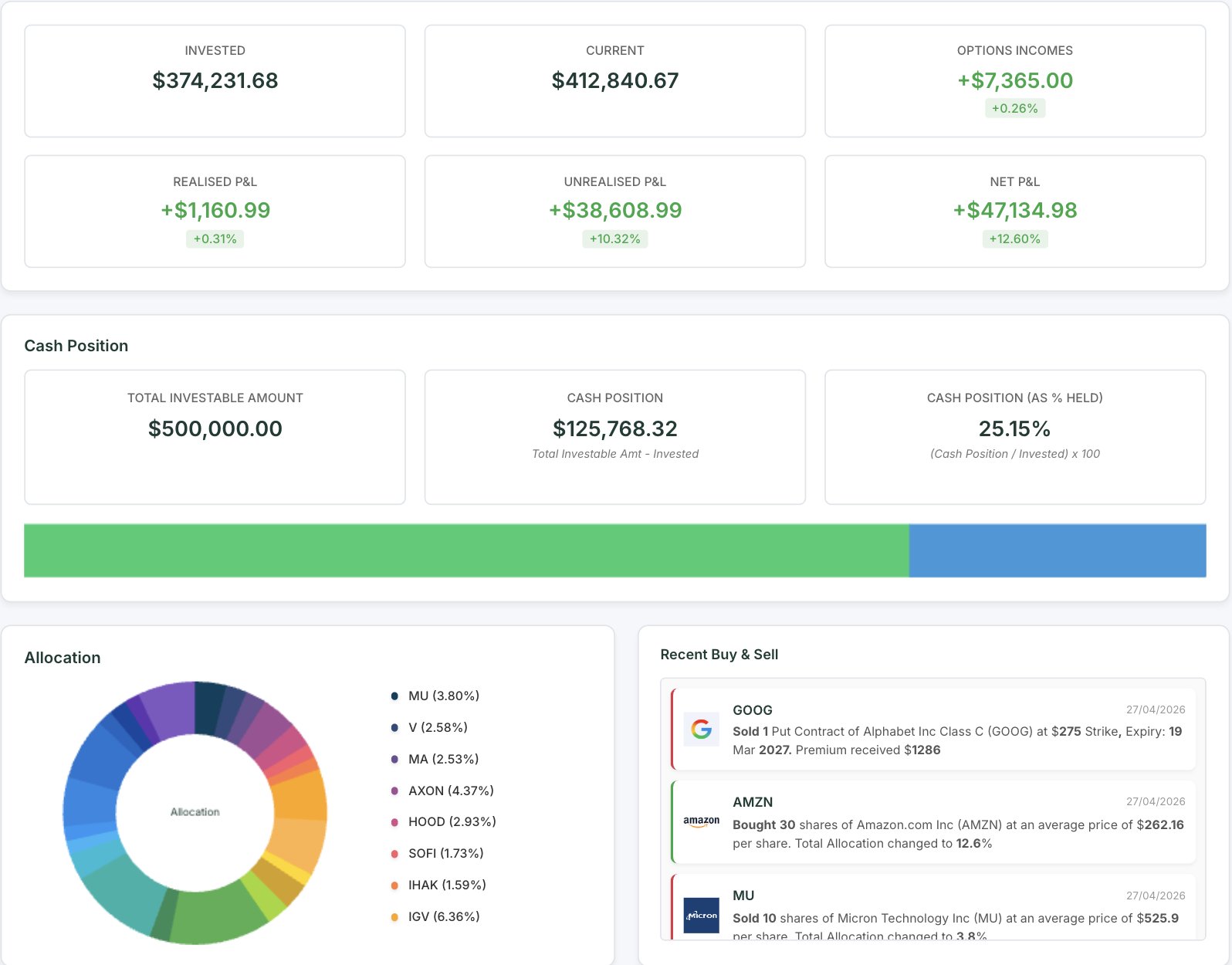Image resolution: width=1232 pixels, height=965 pixels.
Task: Open the AMZN bought 30 shares card
Action: tap(933, 822)
